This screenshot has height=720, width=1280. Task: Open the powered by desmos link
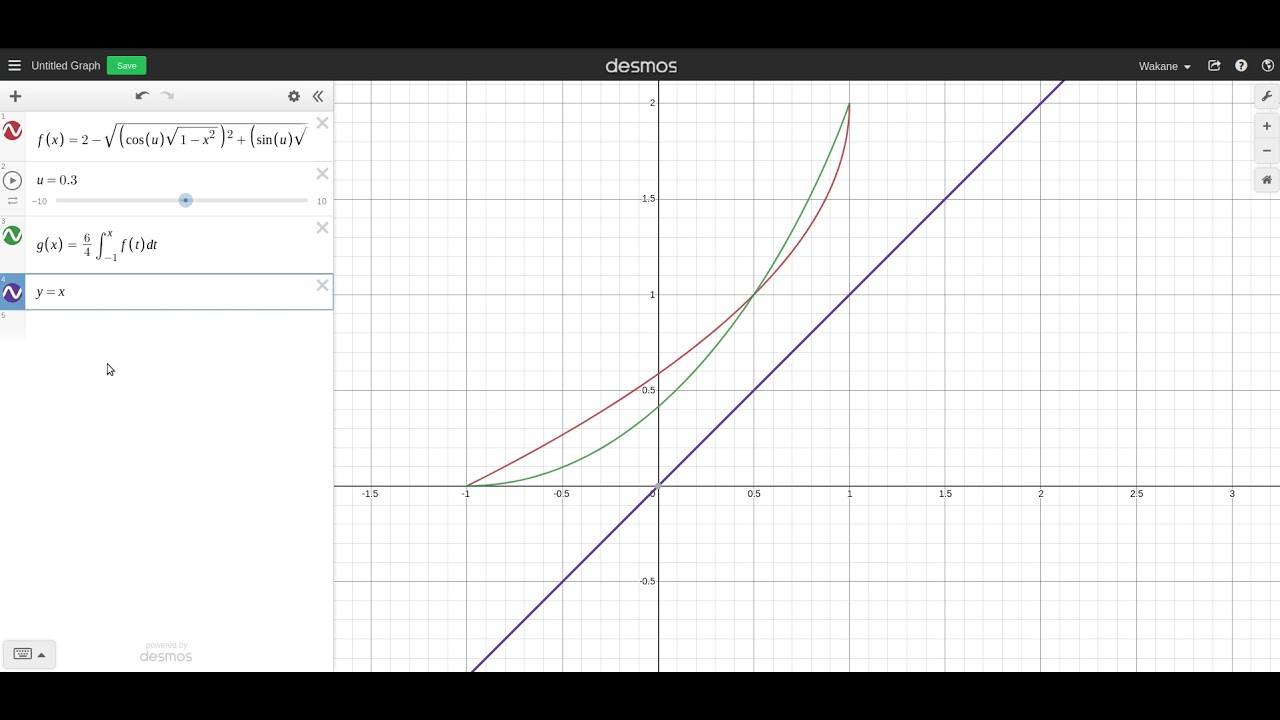coord(166,652)
